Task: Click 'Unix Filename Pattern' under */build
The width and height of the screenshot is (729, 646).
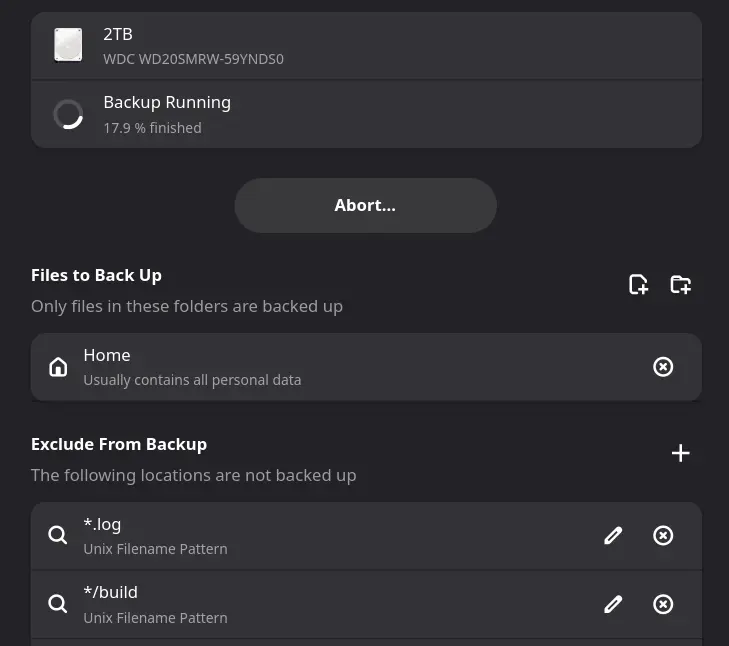Action: click(x=156, y=618)
